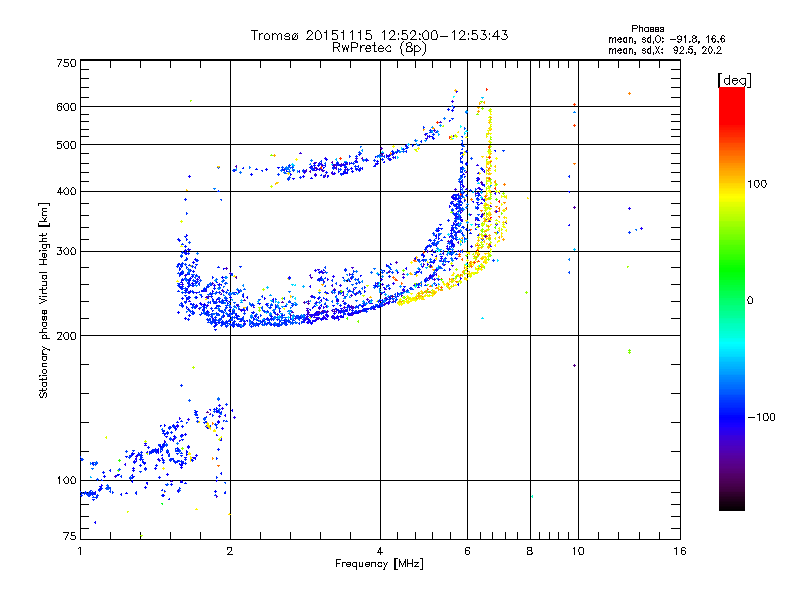Click the plot title "Tromsø 20151115 12:52:00-12:53:43"
Image resolution: width=800 pixels, height=600 pixels.
(x=379, y=35)
